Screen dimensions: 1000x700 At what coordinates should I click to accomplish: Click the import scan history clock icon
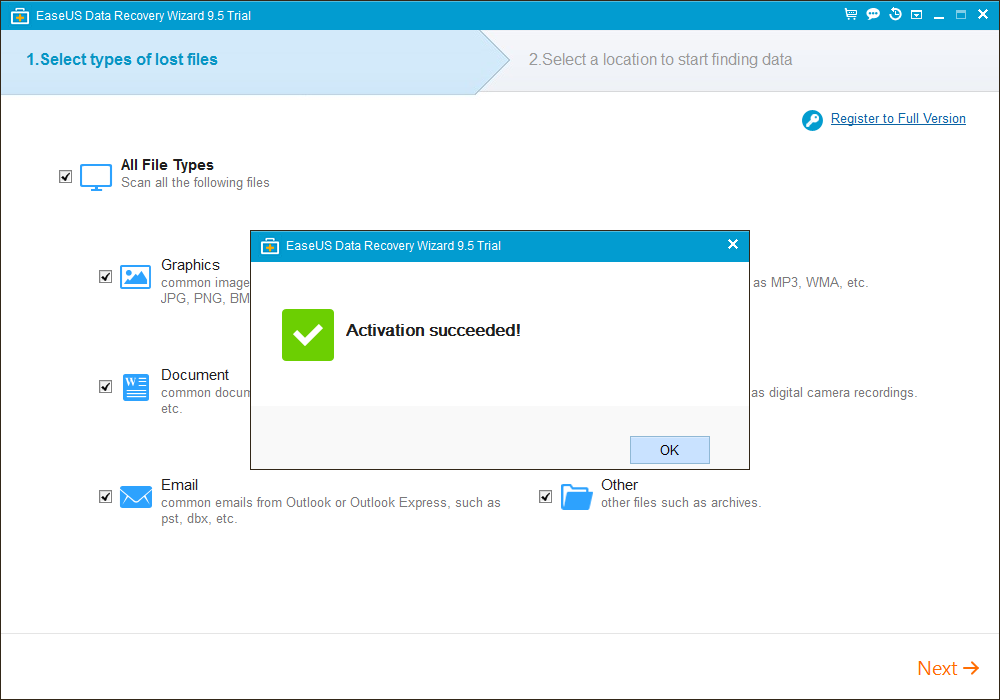pos(895,14)
